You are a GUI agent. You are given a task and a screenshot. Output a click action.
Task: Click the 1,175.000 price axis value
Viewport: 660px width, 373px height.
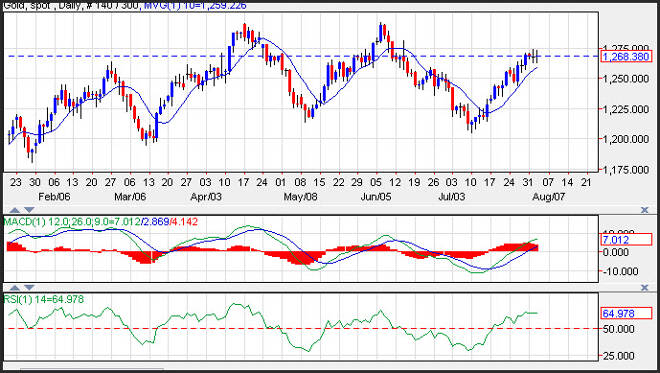(x=626, y=170)
